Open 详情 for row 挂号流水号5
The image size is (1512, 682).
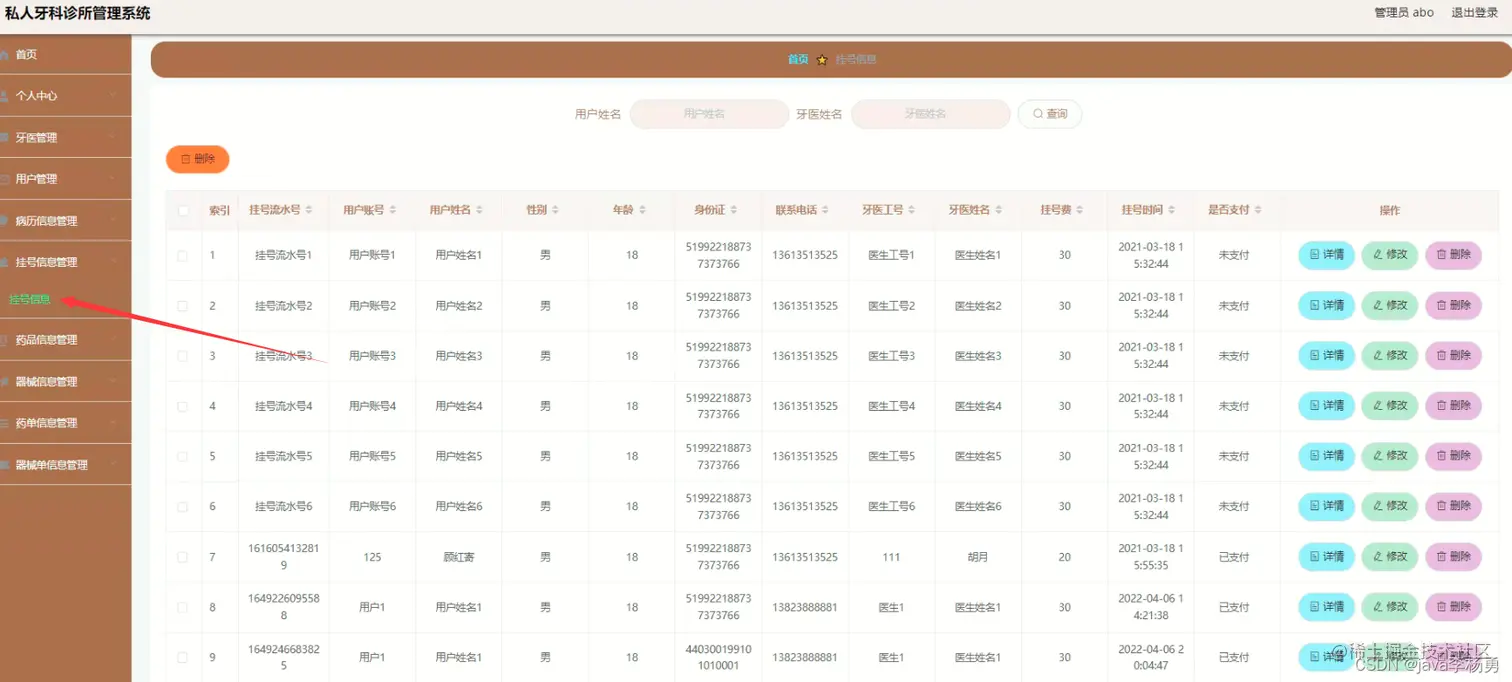(1326, 456)
